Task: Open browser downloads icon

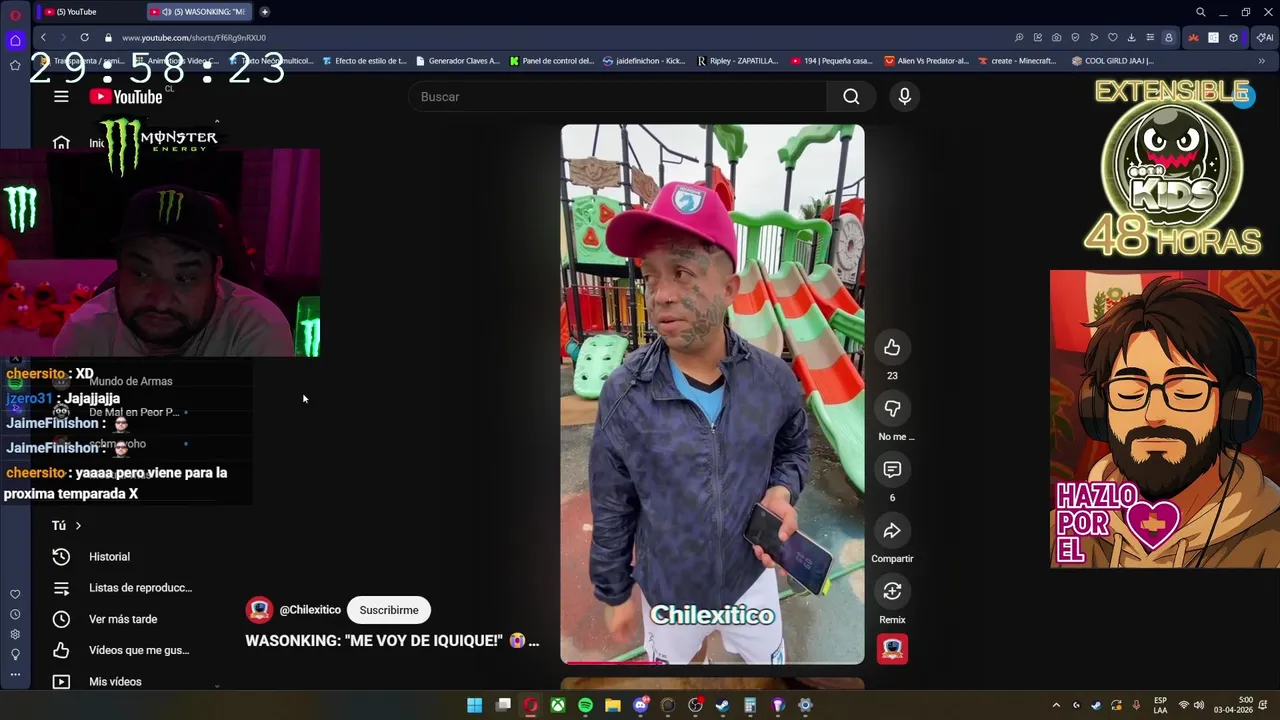Action: click(1131, 37)
